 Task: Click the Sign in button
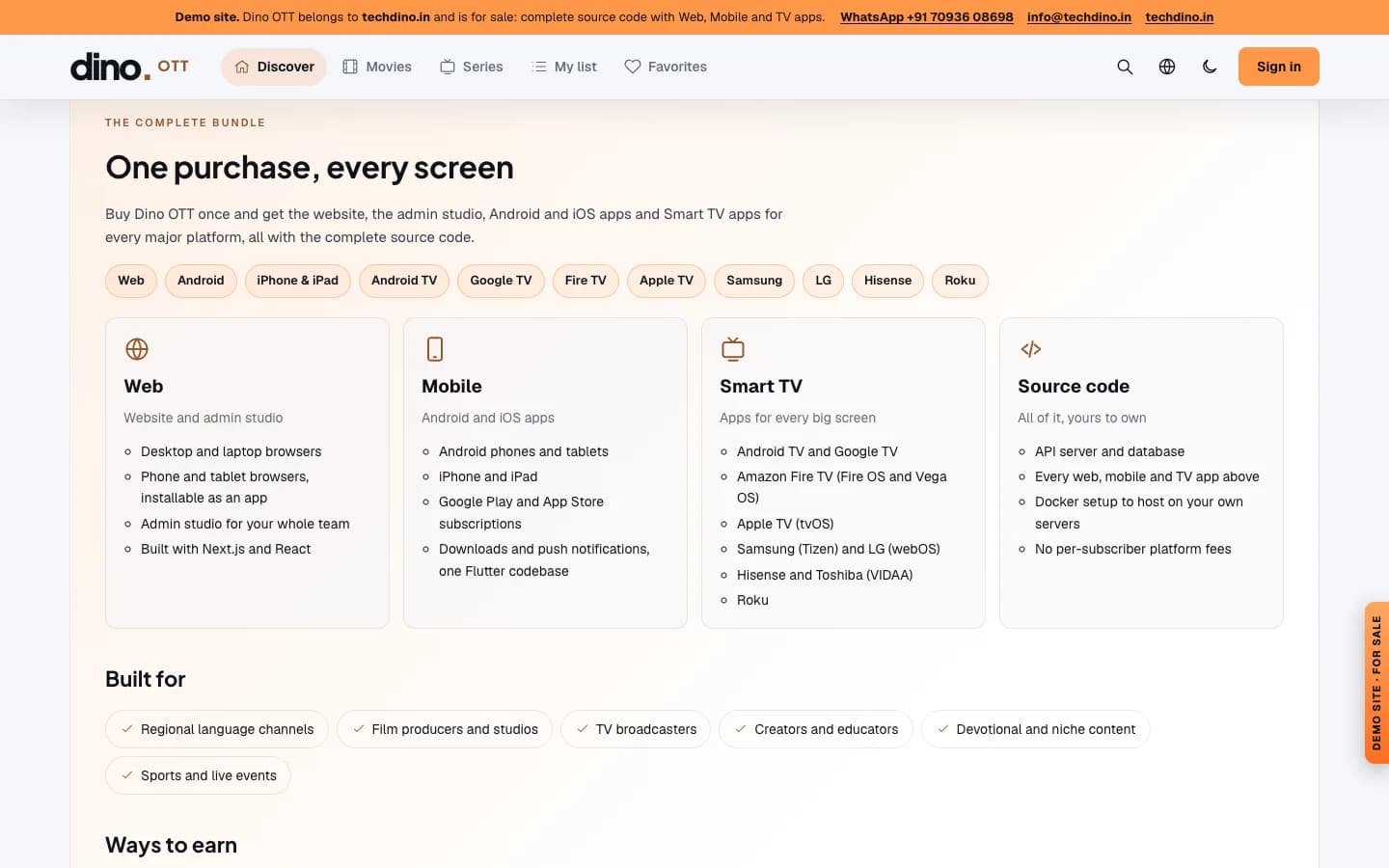tap(1279, 67)
